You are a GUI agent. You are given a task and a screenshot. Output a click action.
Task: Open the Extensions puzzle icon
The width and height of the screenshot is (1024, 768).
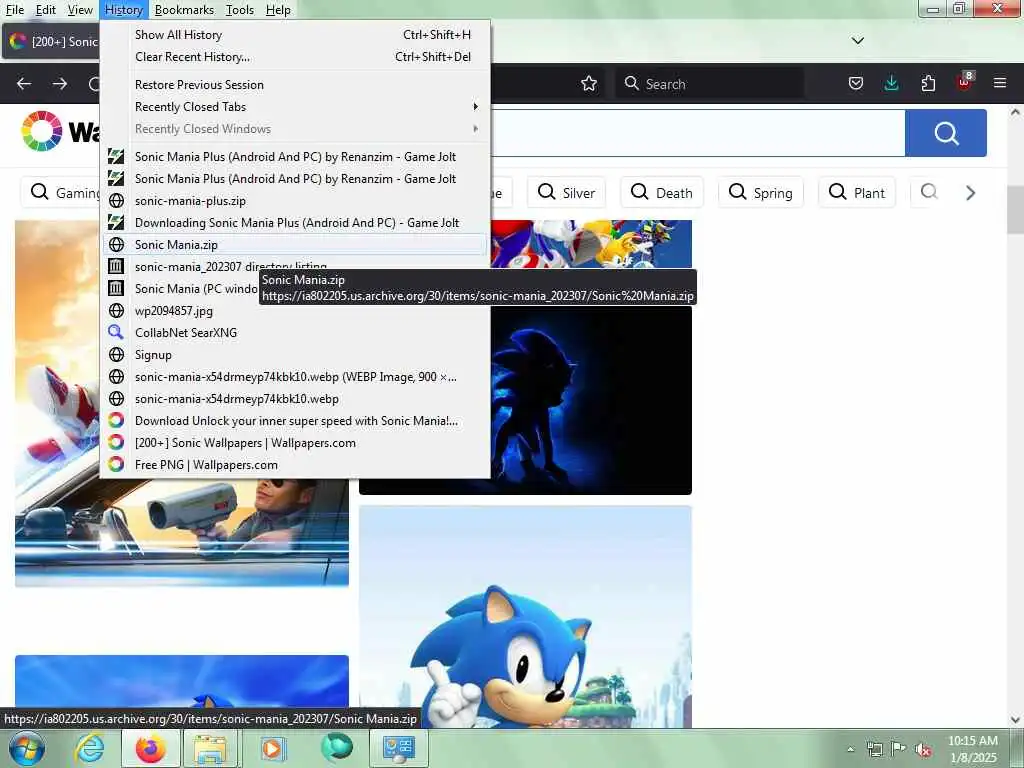click(928, 84)
